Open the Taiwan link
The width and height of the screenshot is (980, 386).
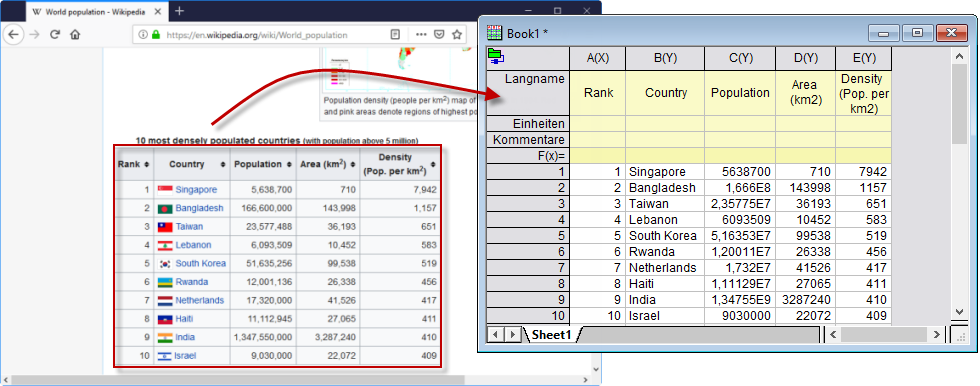pos(189,227)
